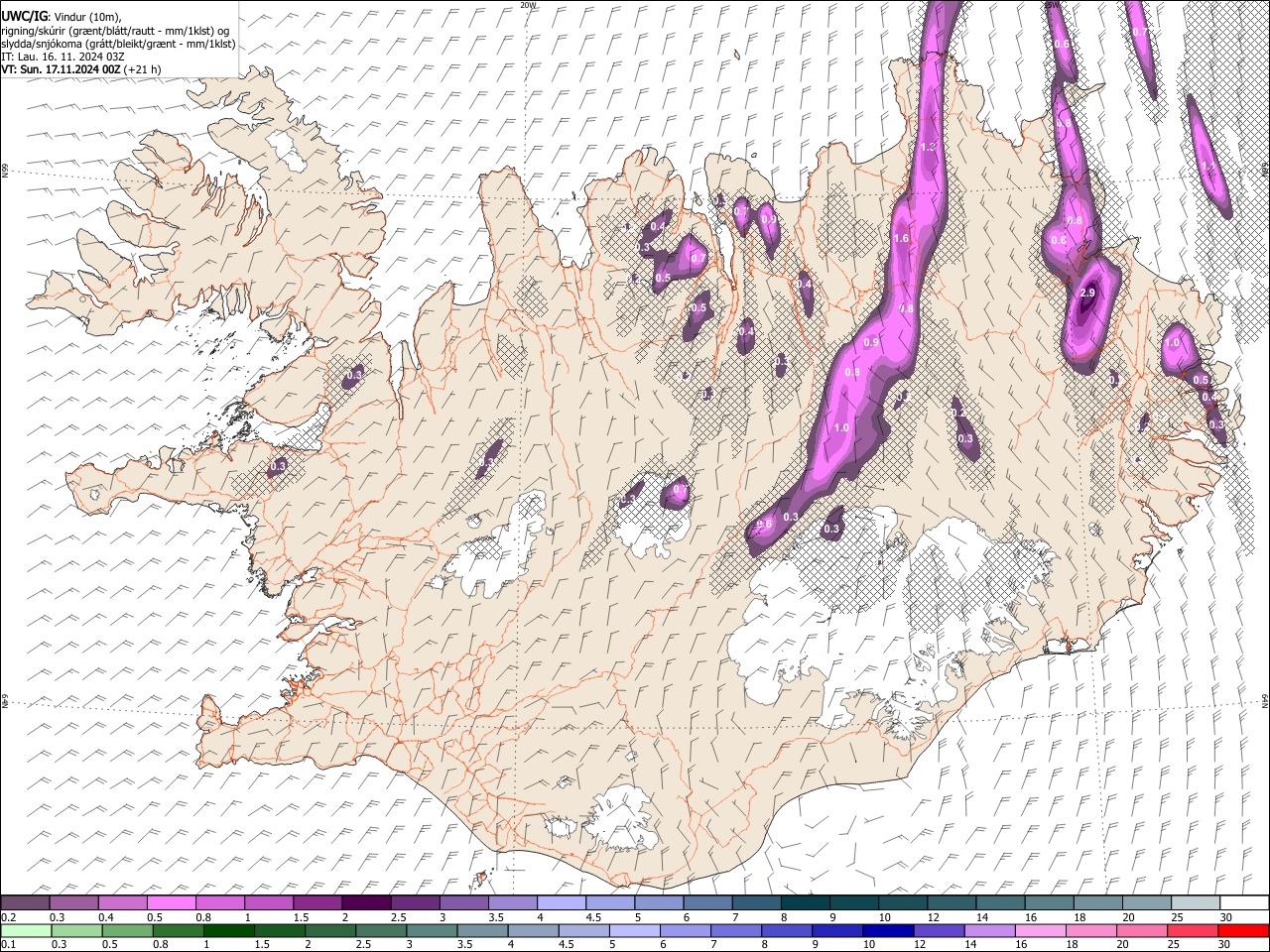Click the 1.6 value on the snow band
The height and width of the screenshot is (952, 1270).
(901, 239)
